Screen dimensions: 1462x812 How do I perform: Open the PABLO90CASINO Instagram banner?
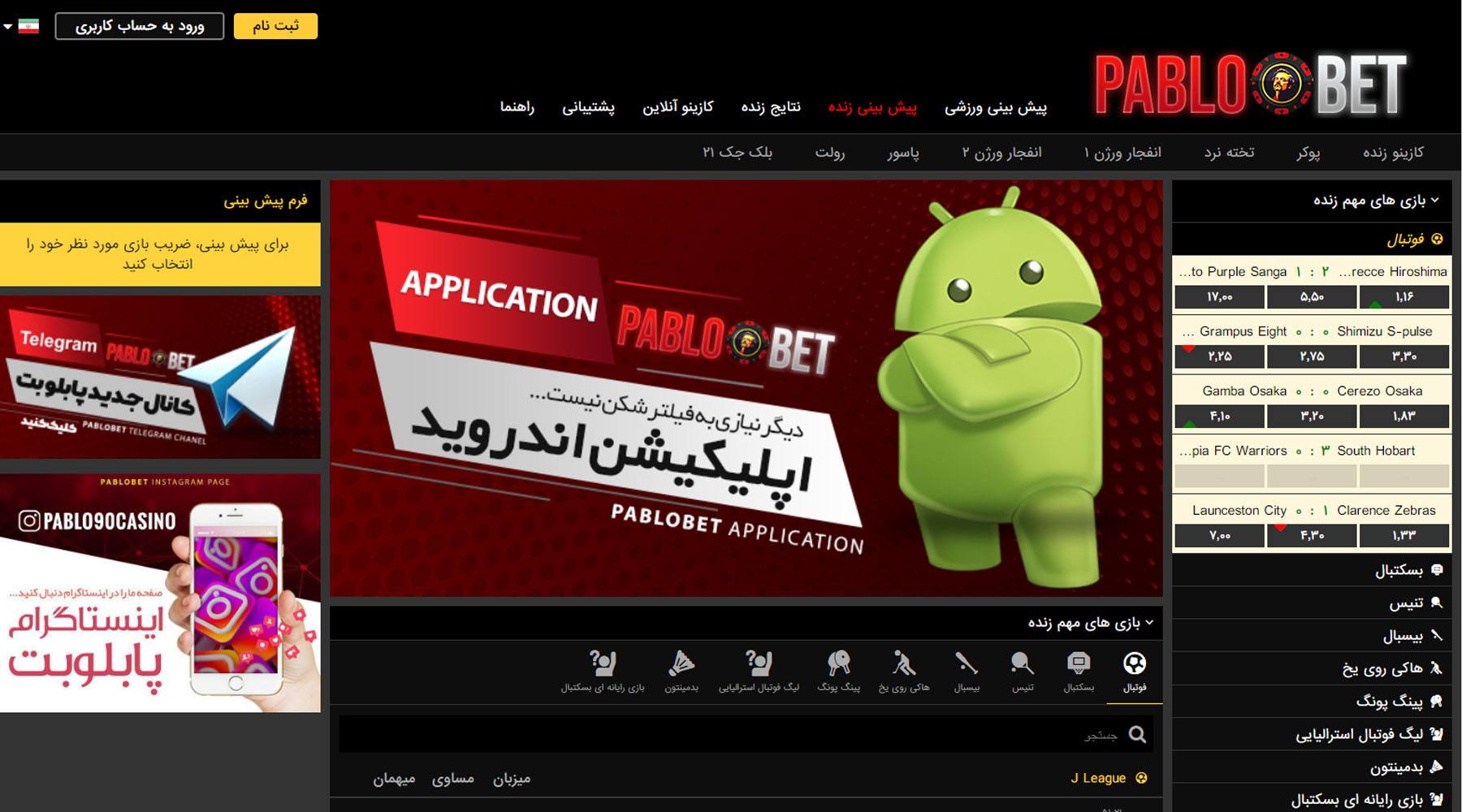tap(160, 593)
